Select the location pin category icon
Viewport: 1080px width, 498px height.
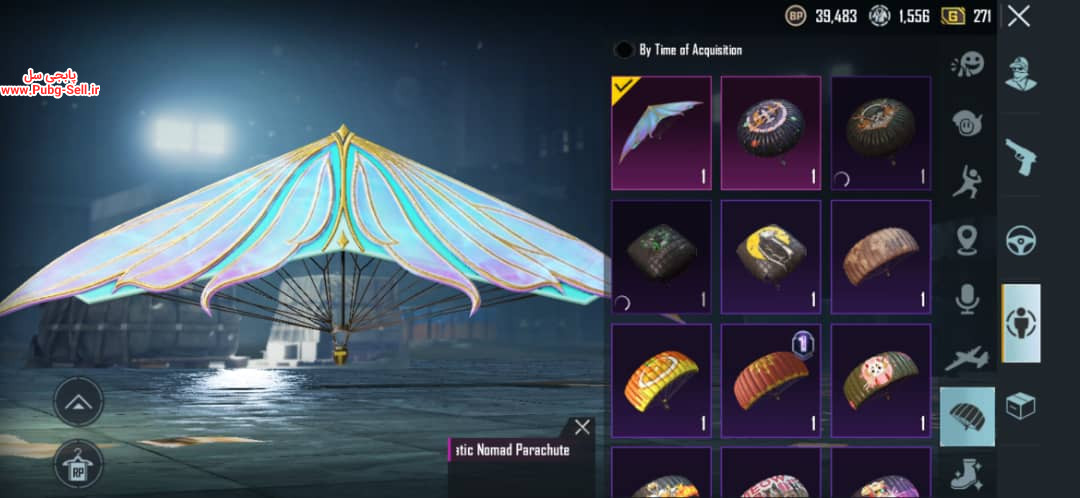pos(968,240)
